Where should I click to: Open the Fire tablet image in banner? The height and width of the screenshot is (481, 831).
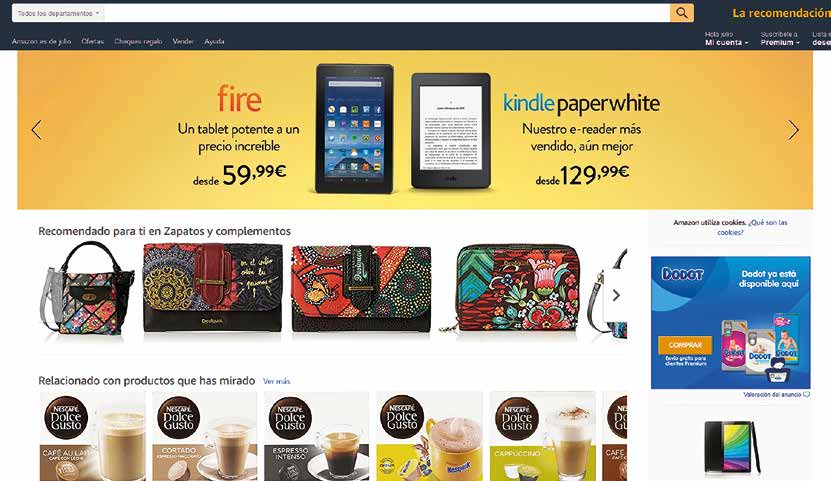[x=355, y=129]
